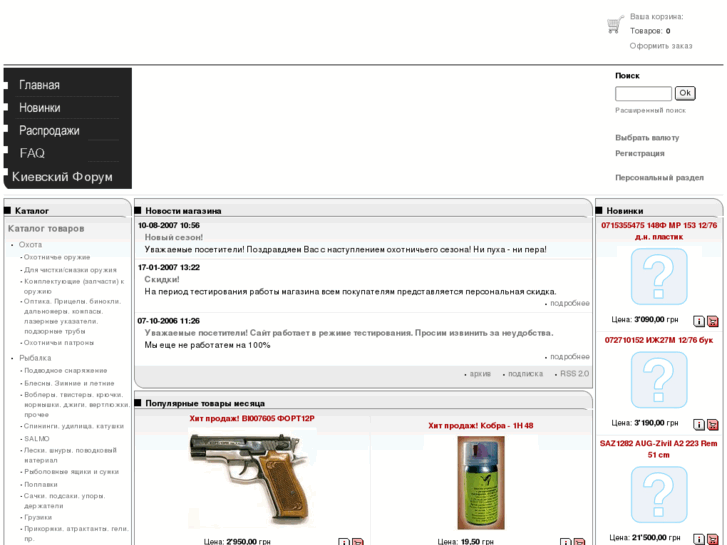The height and width of the screenshot is (545, 727).
Task: Open product title 0715355475 148Ф MP 153
Action: tap(659, 231)
